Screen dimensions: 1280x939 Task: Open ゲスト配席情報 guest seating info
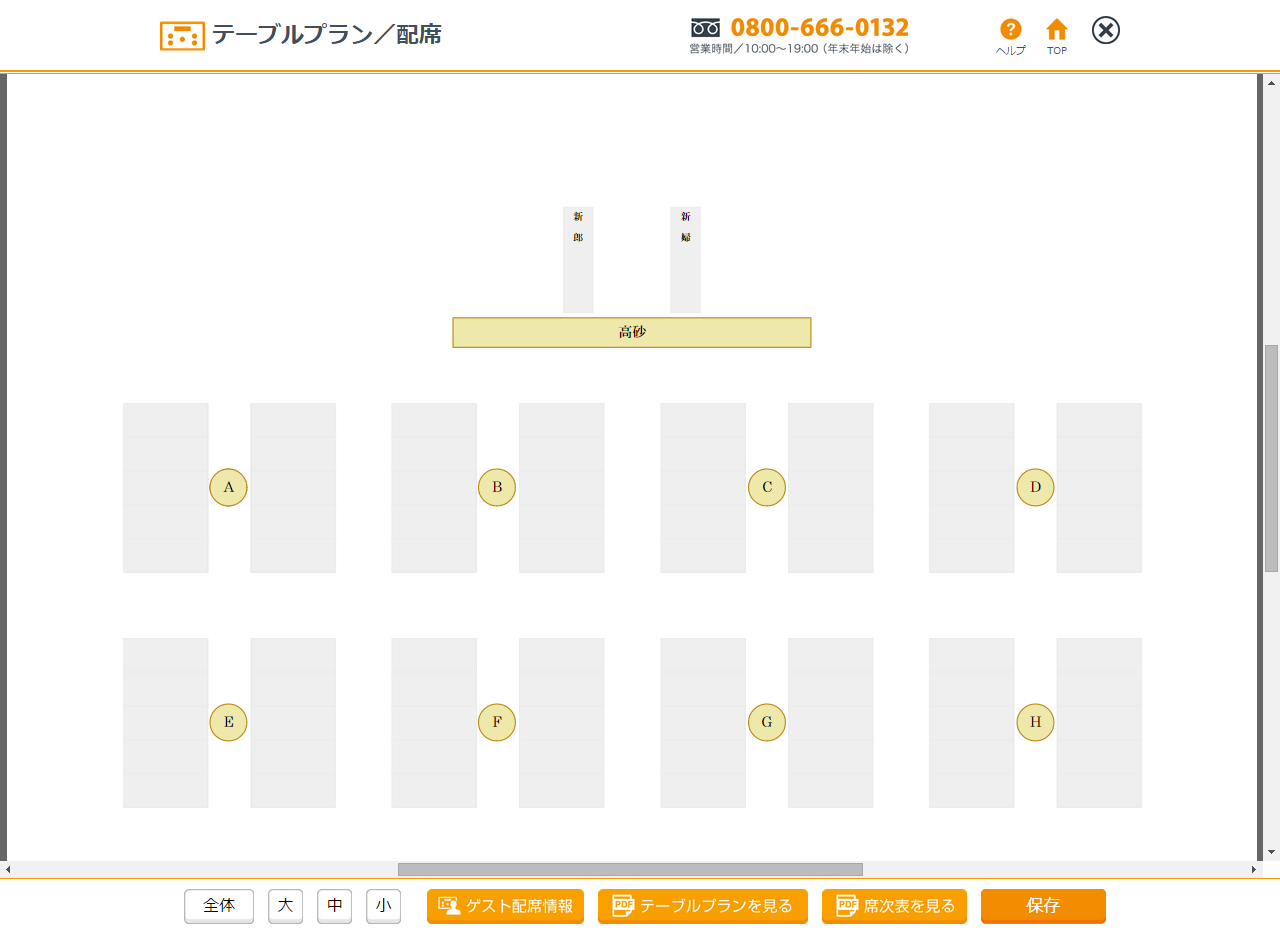tap(506, 906)
